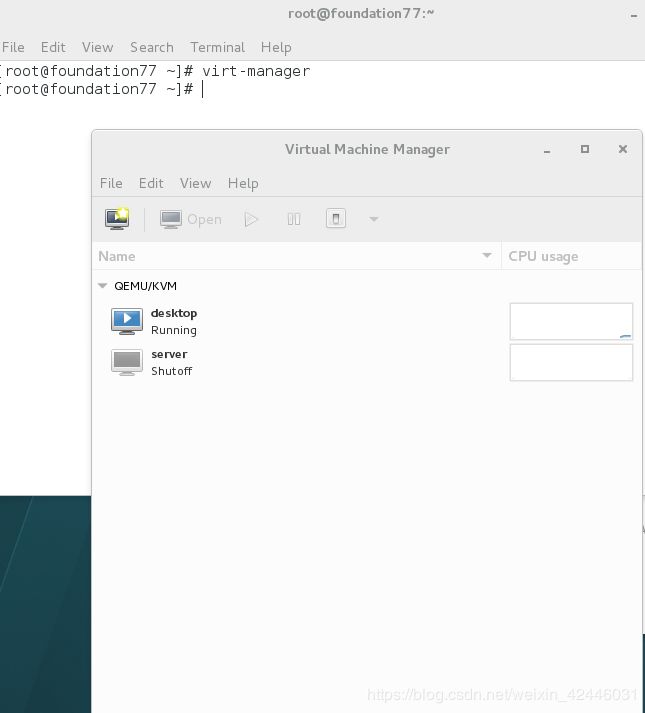This screenshot has width=645, height=713.
Task: Open the Terminal window View menu
Action: click(97, 47)
